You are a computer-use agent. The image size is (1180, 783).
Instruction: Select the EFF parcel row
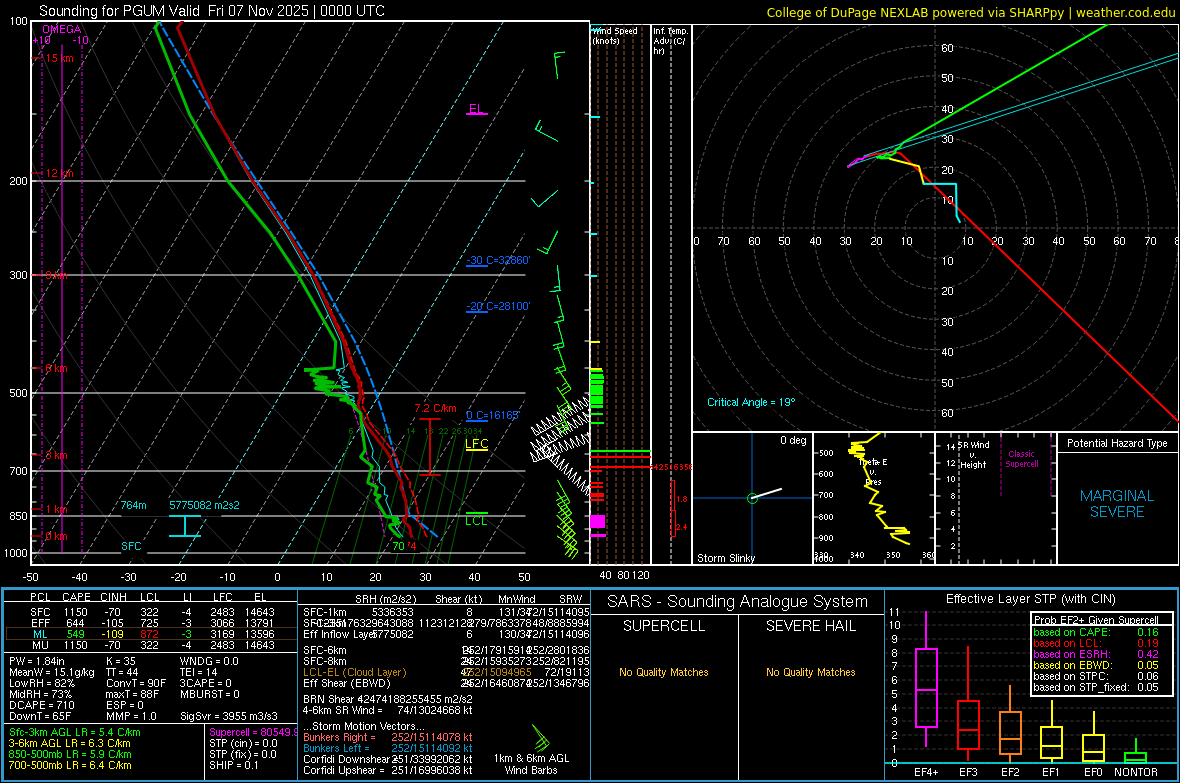[151, 623]
